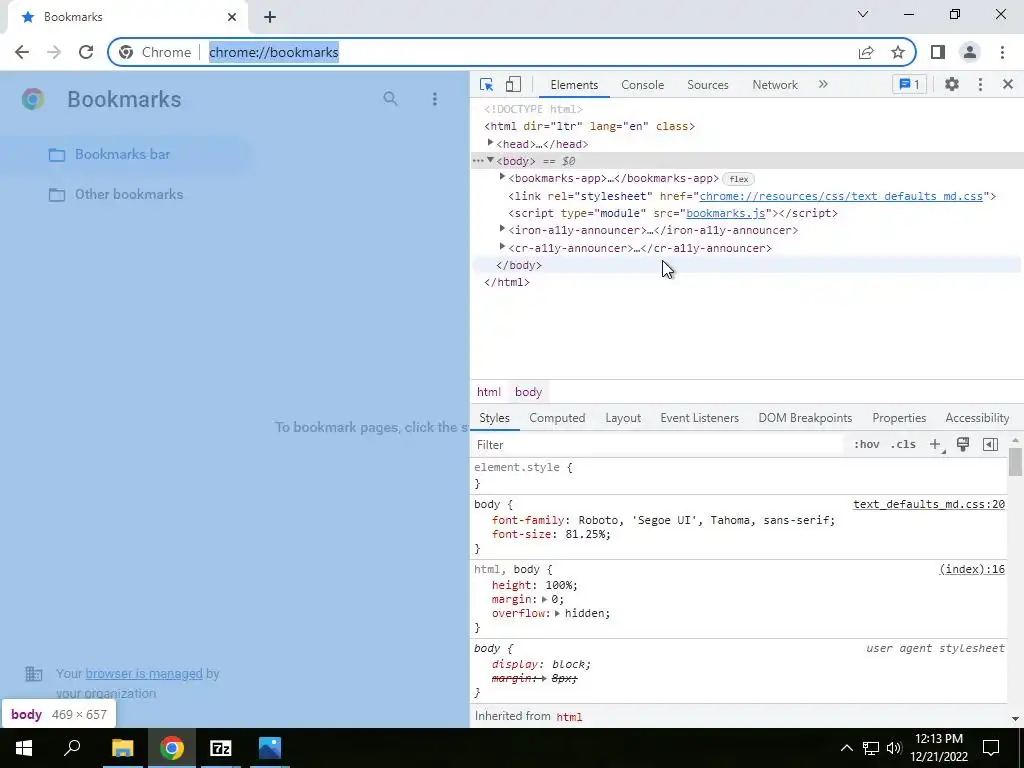The image size is (1024, 768).
Task: Open the tab search chevron in title bar
Action: coord(863,14)
